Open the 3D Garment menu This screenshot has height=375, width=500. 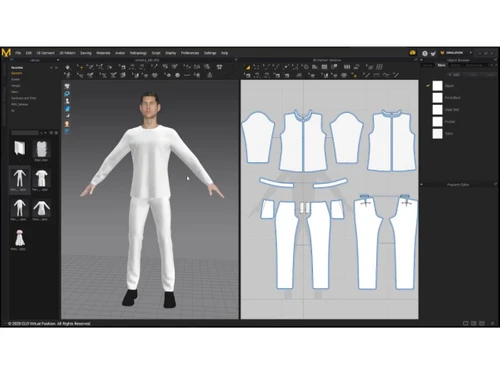point(46,53)
